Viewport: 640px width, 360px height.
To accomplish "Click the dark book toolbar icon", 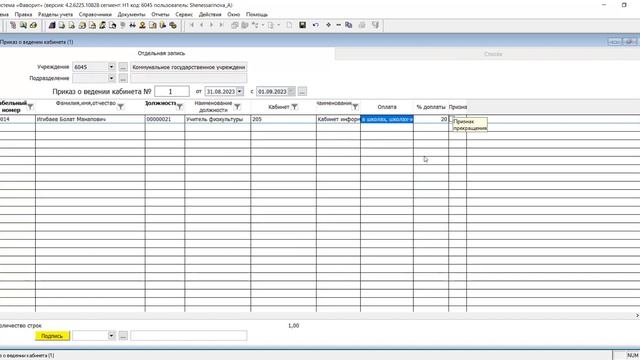I will pyautogui.click(x=52, y=25).
